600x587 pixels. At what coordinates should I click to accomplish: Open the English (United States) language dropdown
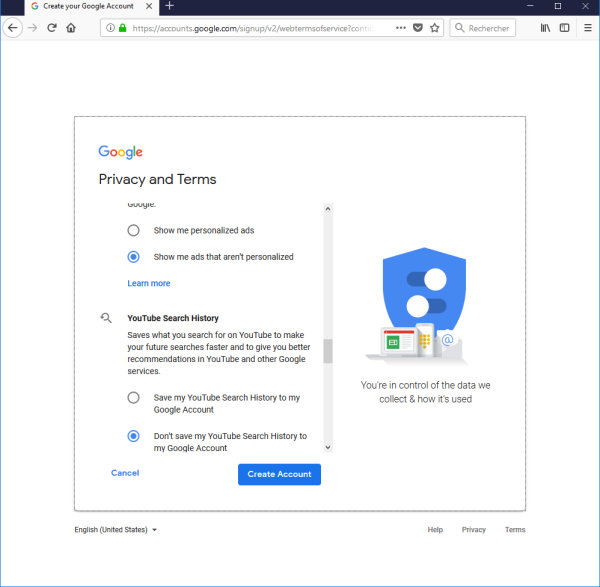pyautogui.click(x=116, y=530)
